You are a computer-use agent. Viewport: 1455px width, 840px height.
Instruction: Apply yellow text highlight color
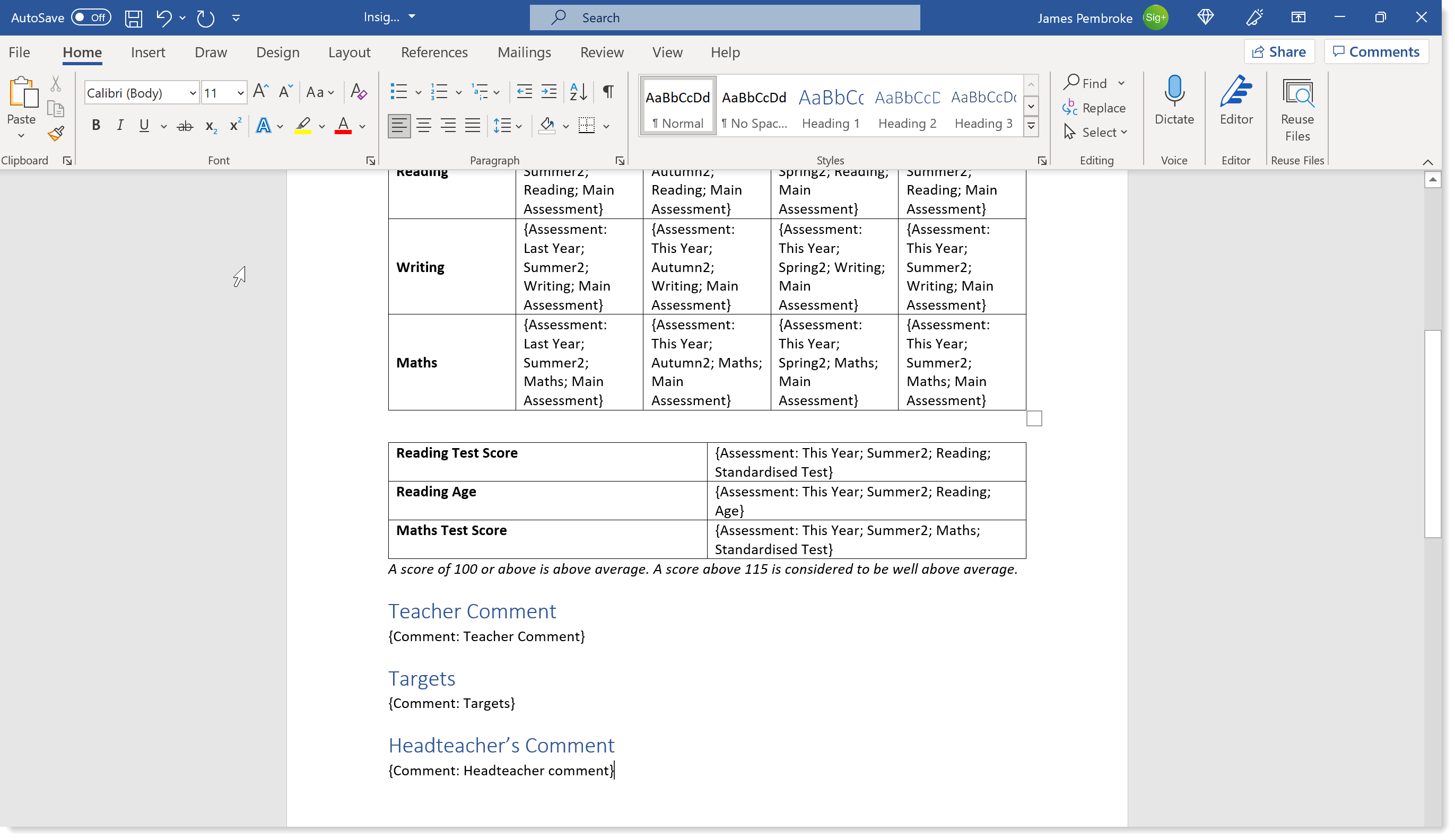[303, 126]
